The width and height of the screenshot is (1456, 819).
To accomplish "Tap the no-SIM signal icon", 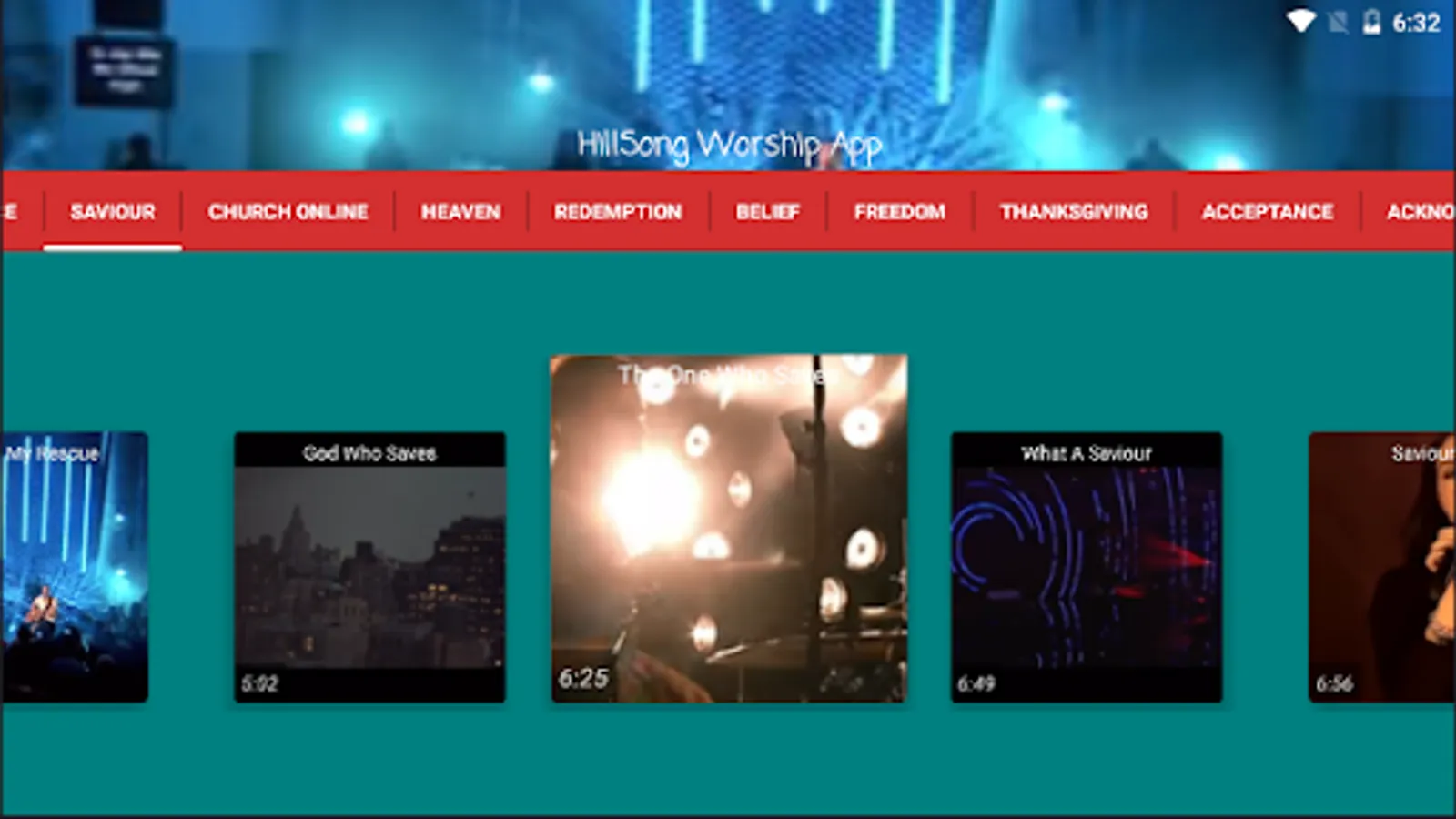I will (x=1338, y=22).
